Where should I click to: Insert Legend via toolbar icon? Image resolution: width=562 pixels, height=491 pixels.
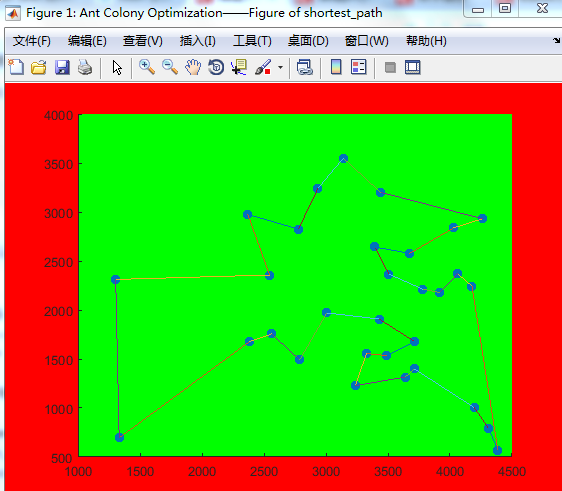click(x=359, y=67)
